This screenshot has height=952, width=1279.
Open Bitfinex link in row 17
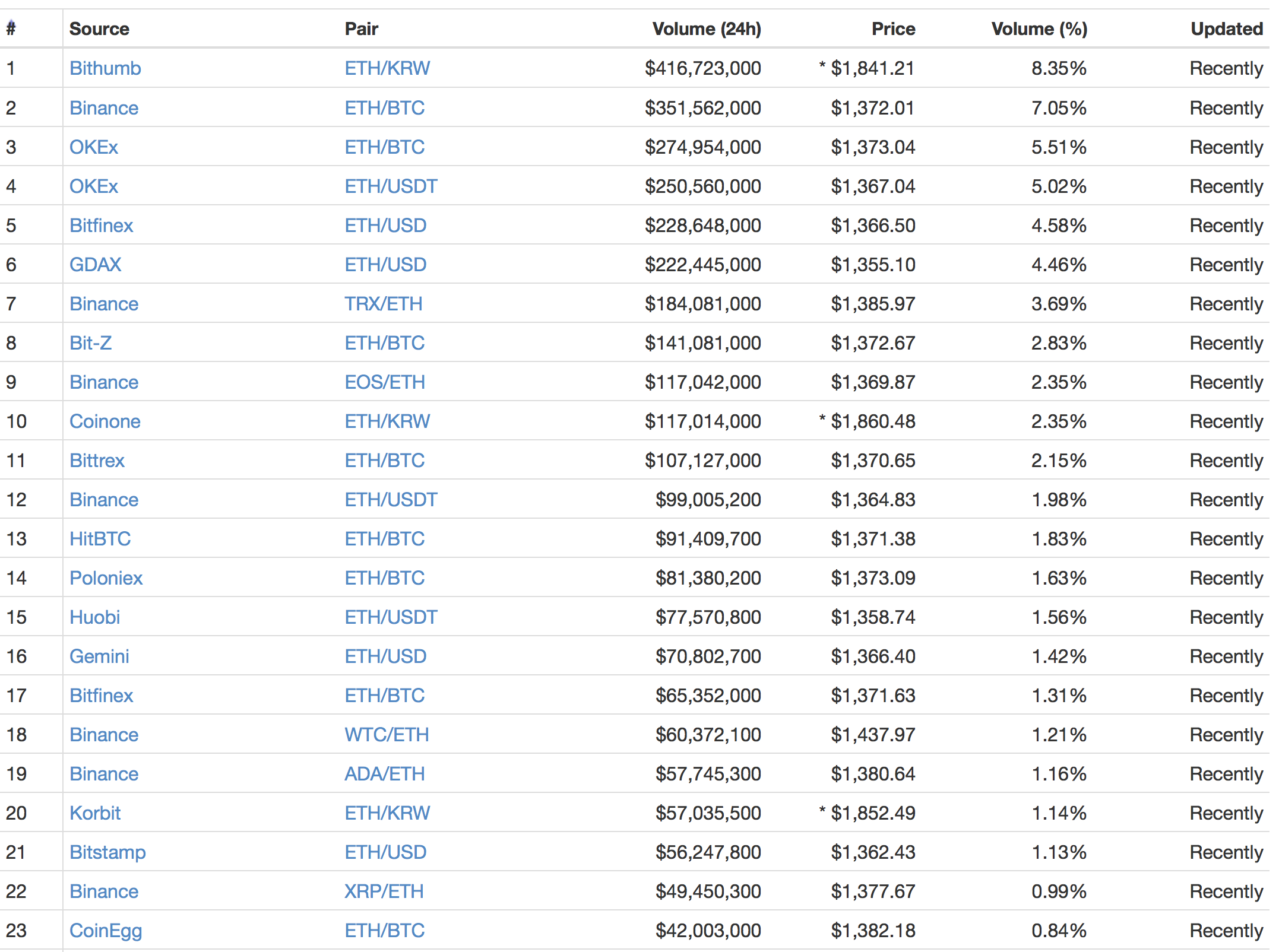(102, 696)
